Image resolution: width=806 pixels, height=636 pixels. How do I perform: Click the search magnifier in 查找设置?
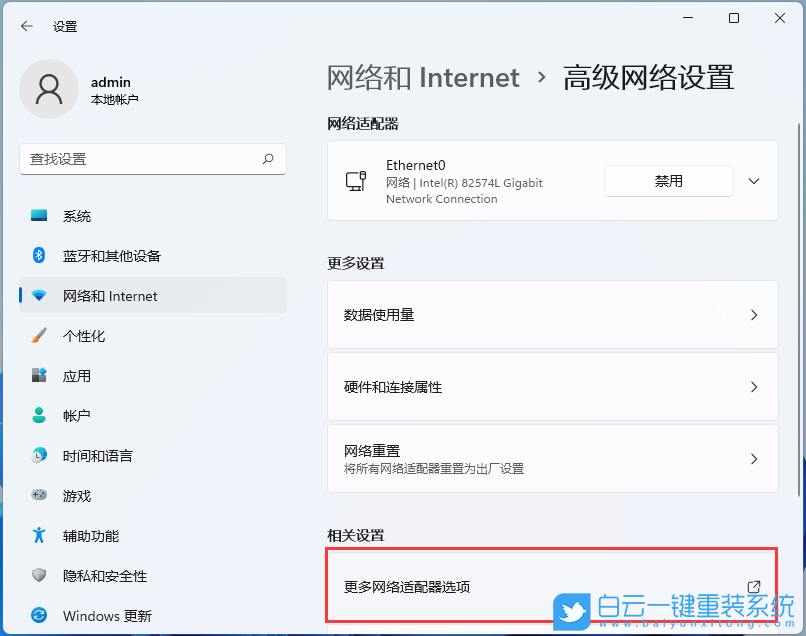[268, 159]
